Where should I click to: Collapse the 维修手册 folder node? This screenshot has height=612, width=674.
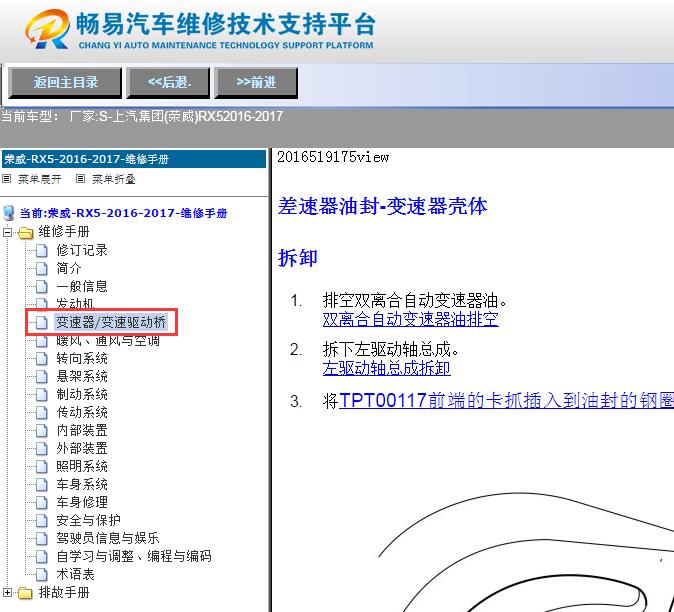[7, 232]
